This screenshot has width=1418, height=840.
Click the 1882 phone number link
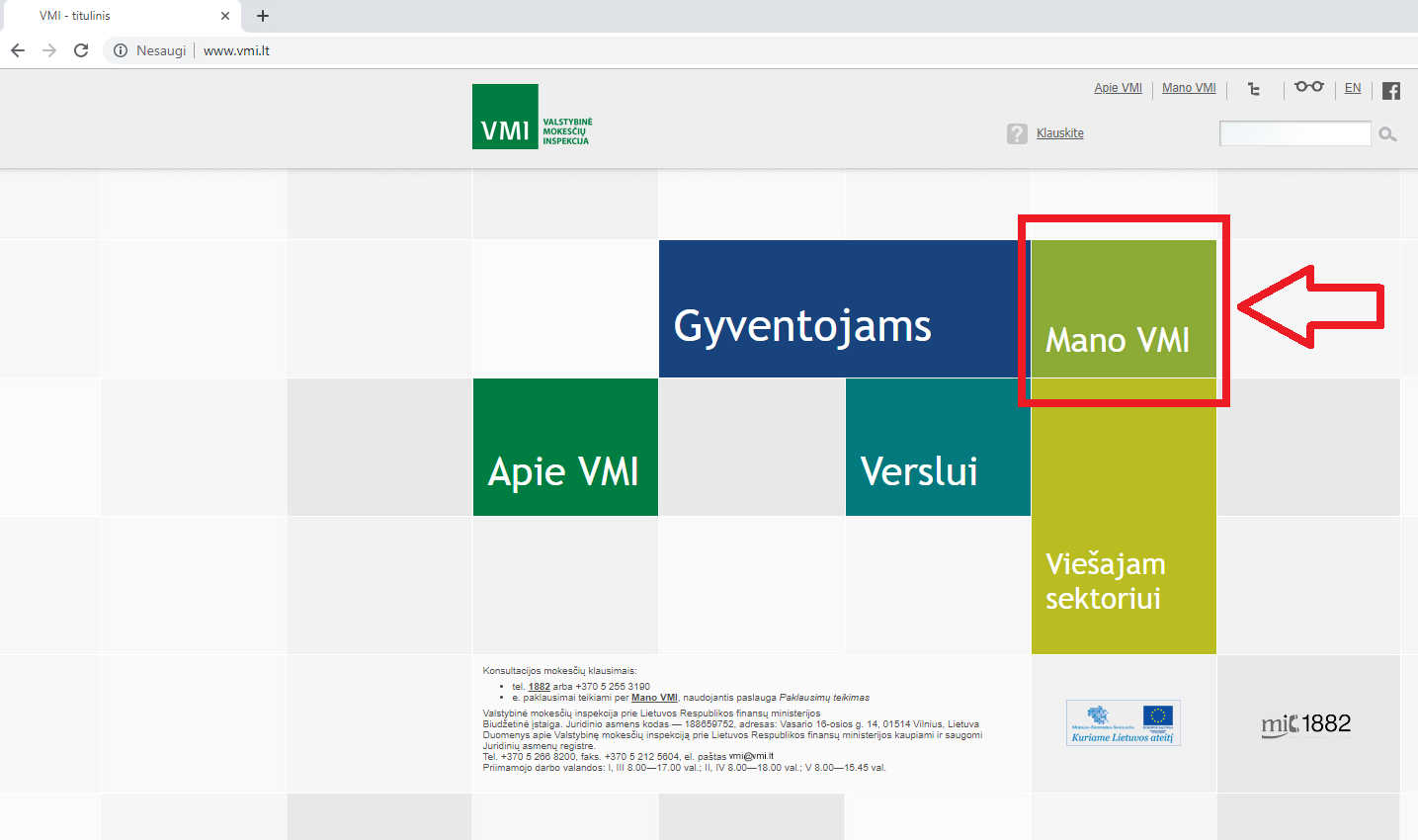click(x=540, y=686)
